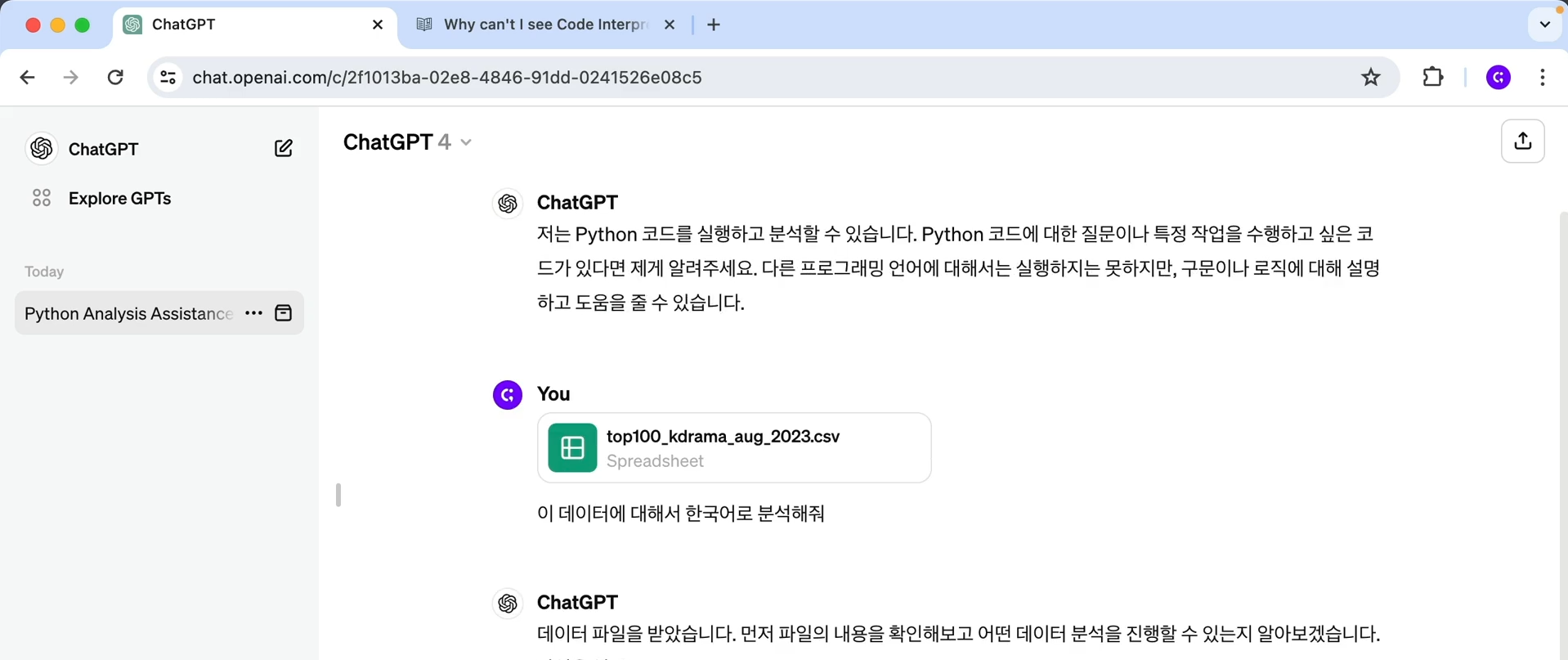Screen dimensions: 1568x660
Task: Open Explore GPTs
Action: pos(119,198)
